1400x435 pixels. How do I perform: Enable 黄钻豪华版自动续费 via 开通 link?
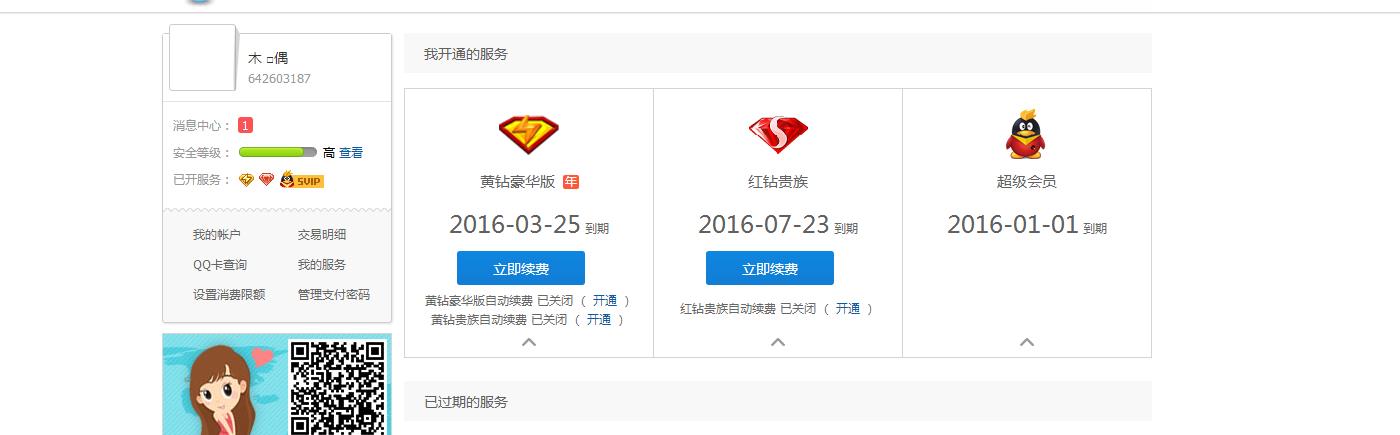click(x=604, y=300)
